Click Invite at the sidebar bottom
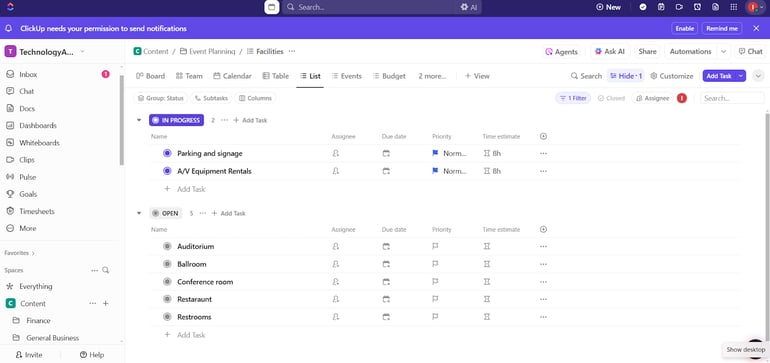Screen dimensions: 770x363 tap(29, 355)
